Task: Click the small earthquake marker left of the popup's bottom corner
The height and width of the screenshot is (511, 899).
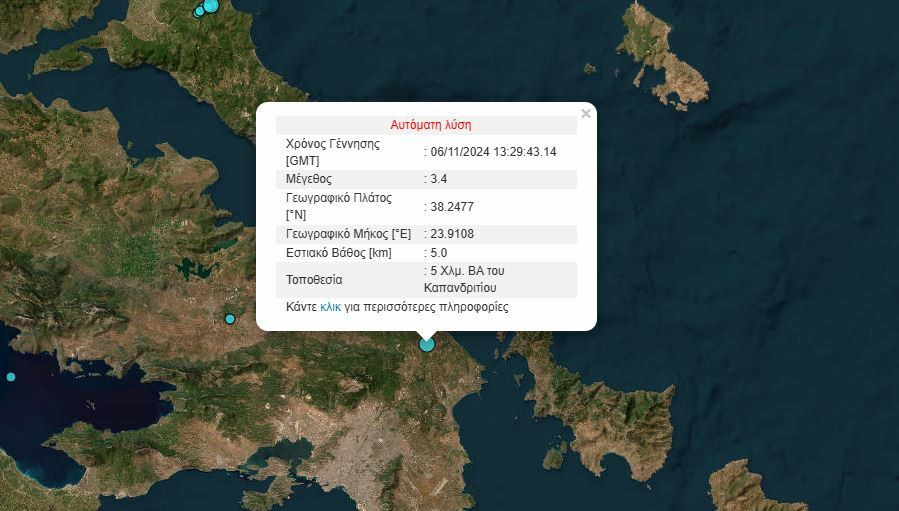Action: pyautogui.click(x=230, y=319)
